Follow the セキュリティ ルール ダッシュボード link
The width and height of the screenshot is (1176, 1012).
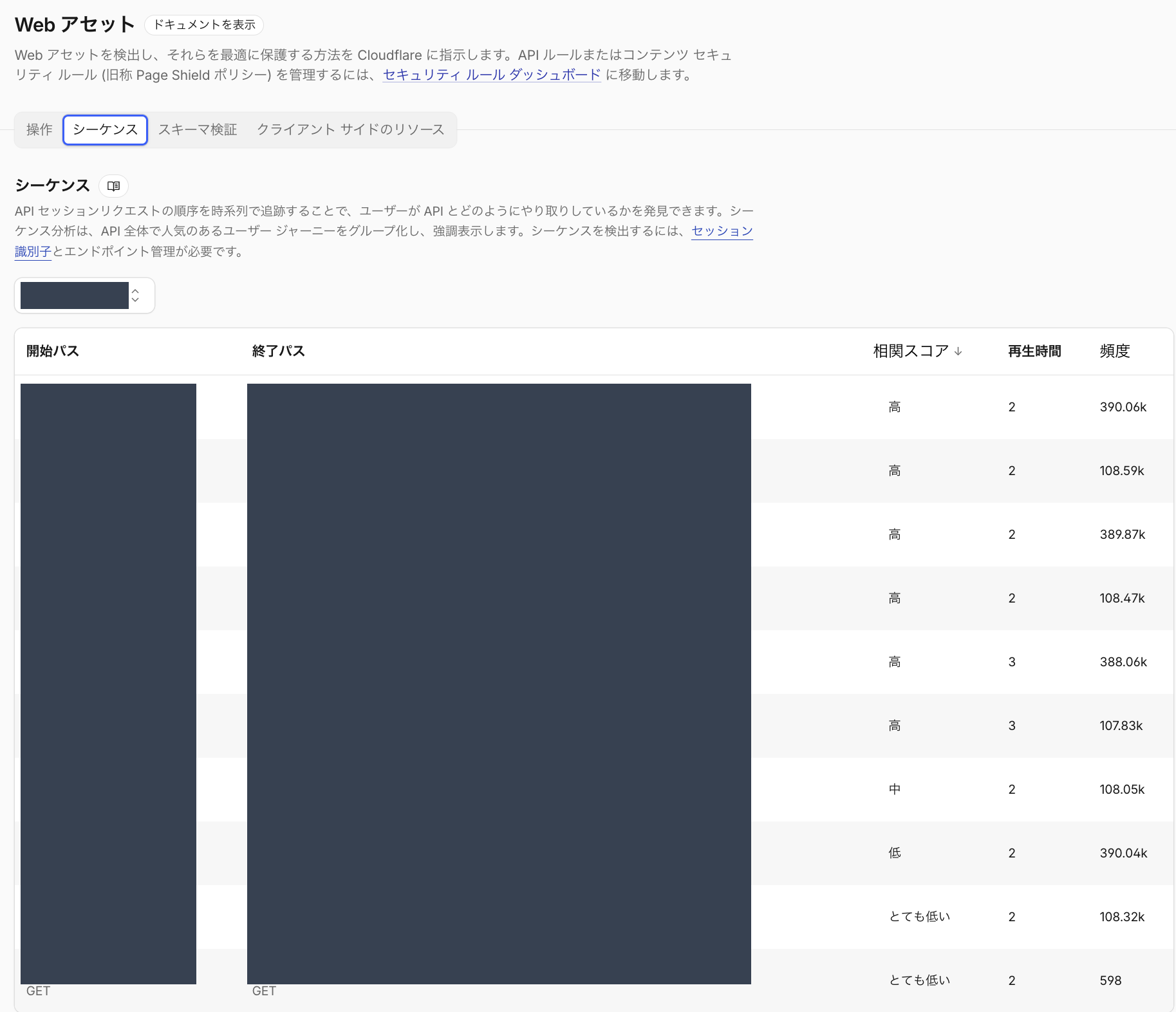pos(492,75)
